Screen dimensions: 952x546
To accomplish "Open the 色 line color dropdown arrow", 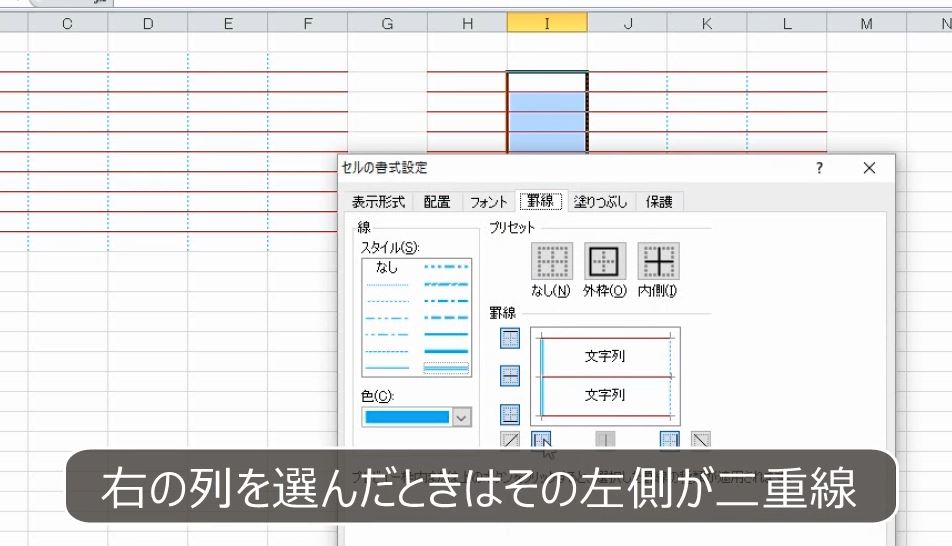I will click(x=461, y=417).
